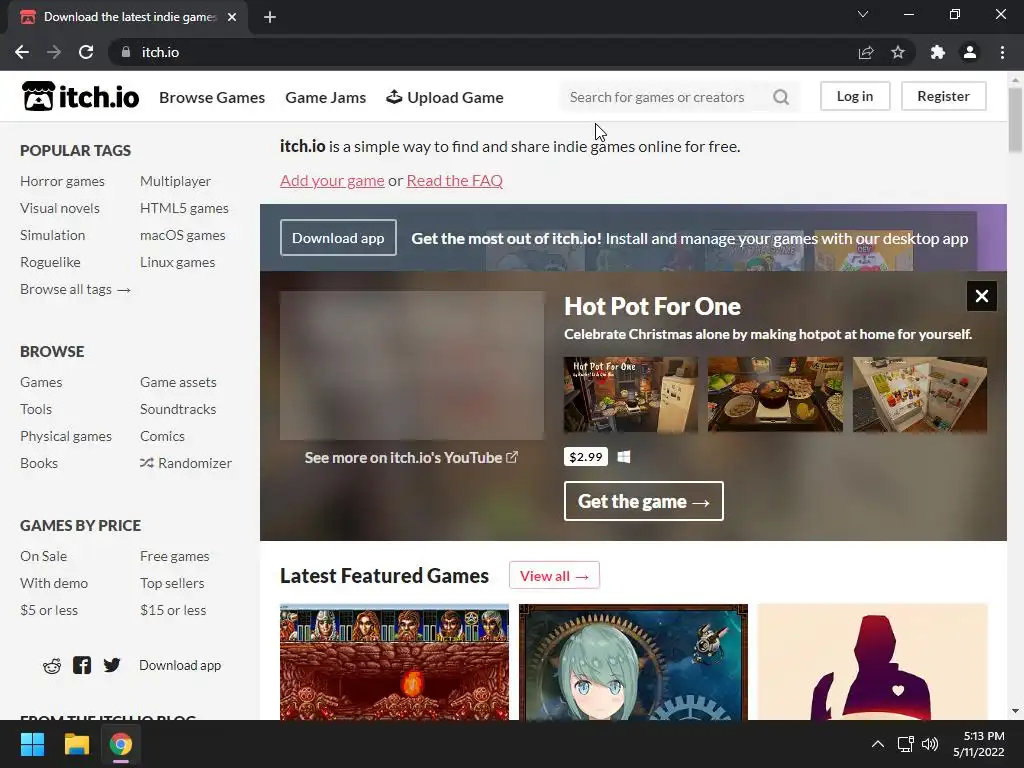The height and width of the screenshot is (768, 1024).
Task: Open first Hot Pot For One screenshot
Action: coord(631,394)
